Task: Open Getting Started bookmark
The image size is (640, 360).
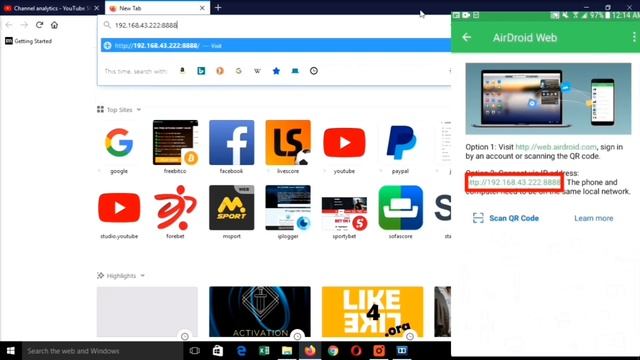Action: 29,41
